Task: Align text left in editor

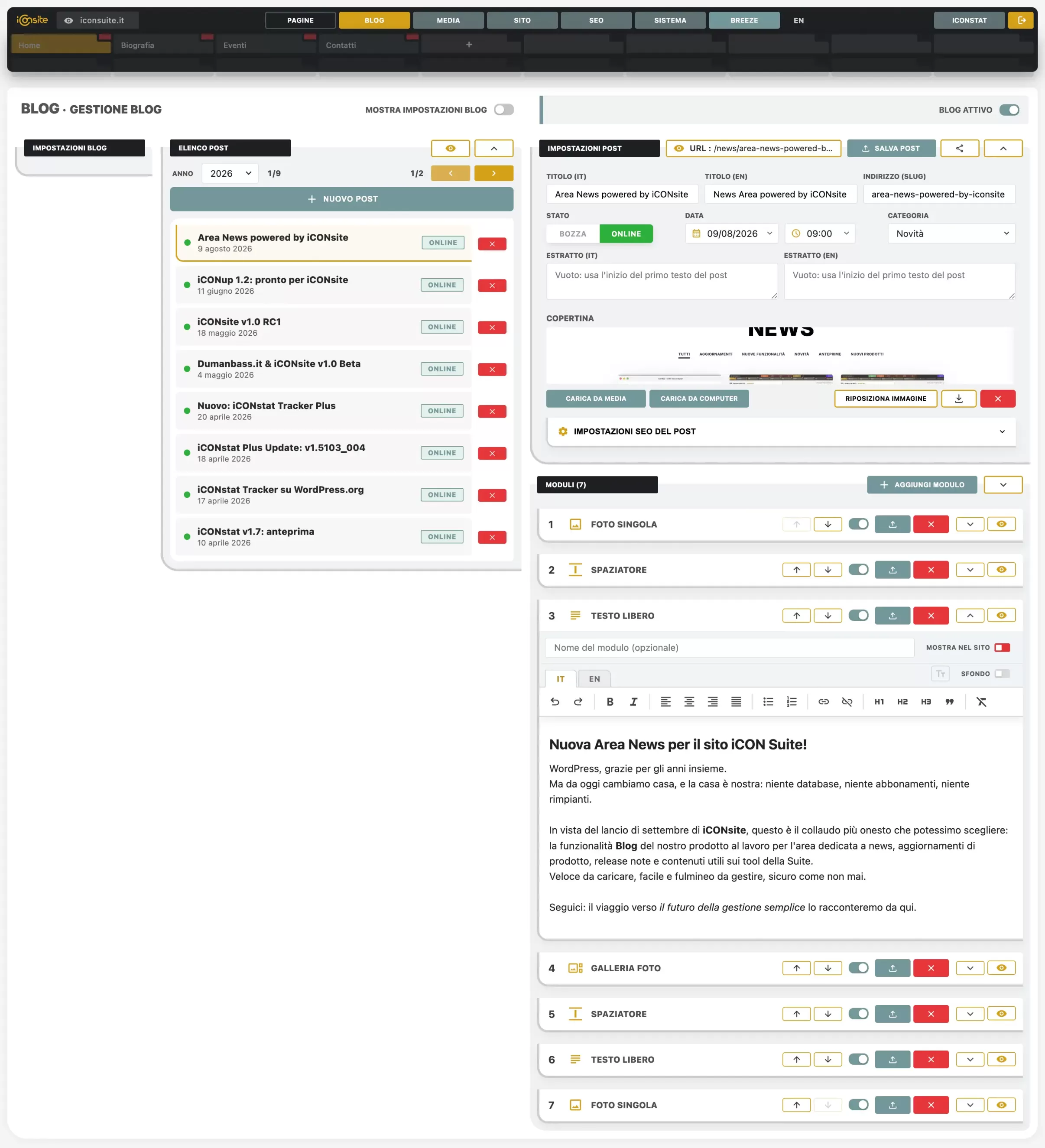Action: [x=665, y=701]
